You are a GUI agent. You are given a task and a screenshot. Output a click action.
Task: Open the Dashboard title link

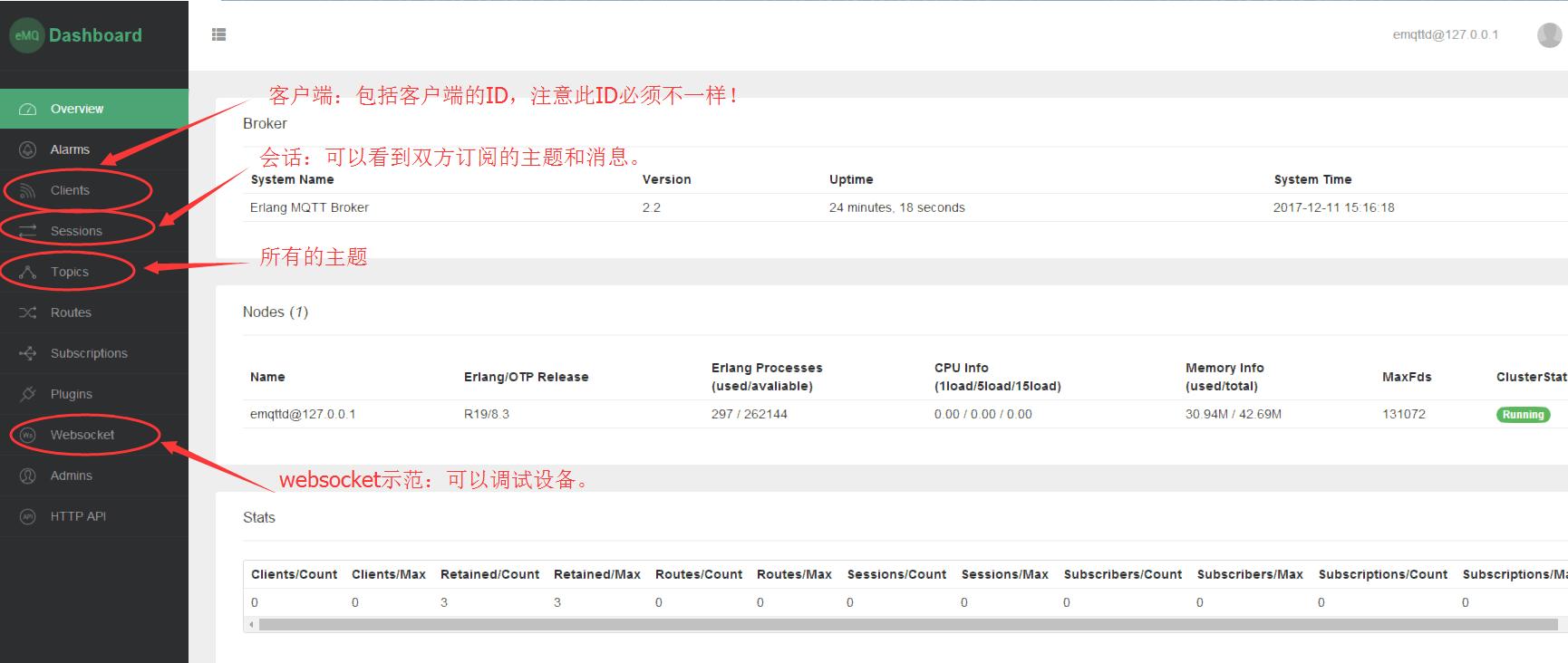pyautogui.click(x=95, y=35)
